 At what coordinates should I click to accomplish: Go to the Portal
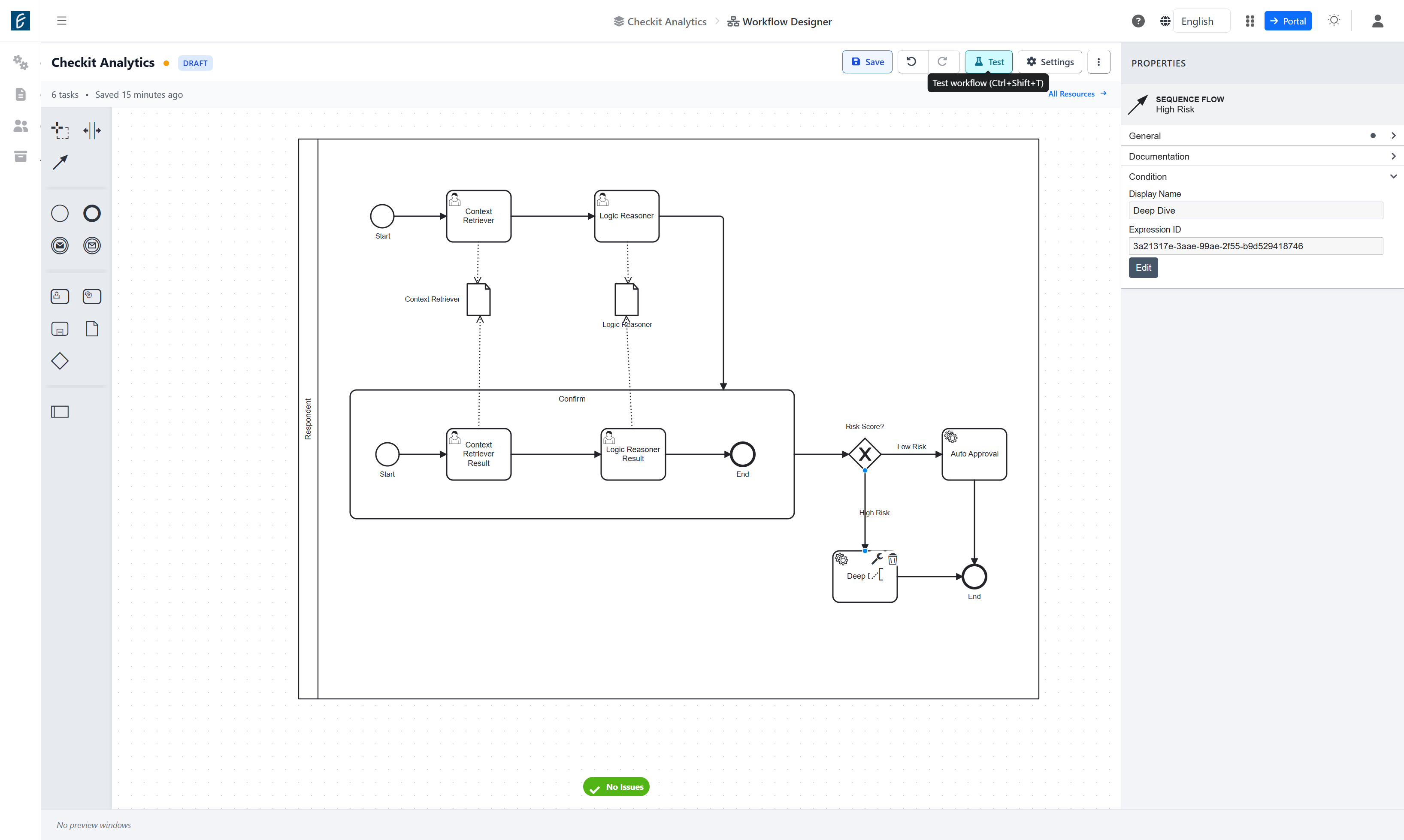[x=1288, y=21]
